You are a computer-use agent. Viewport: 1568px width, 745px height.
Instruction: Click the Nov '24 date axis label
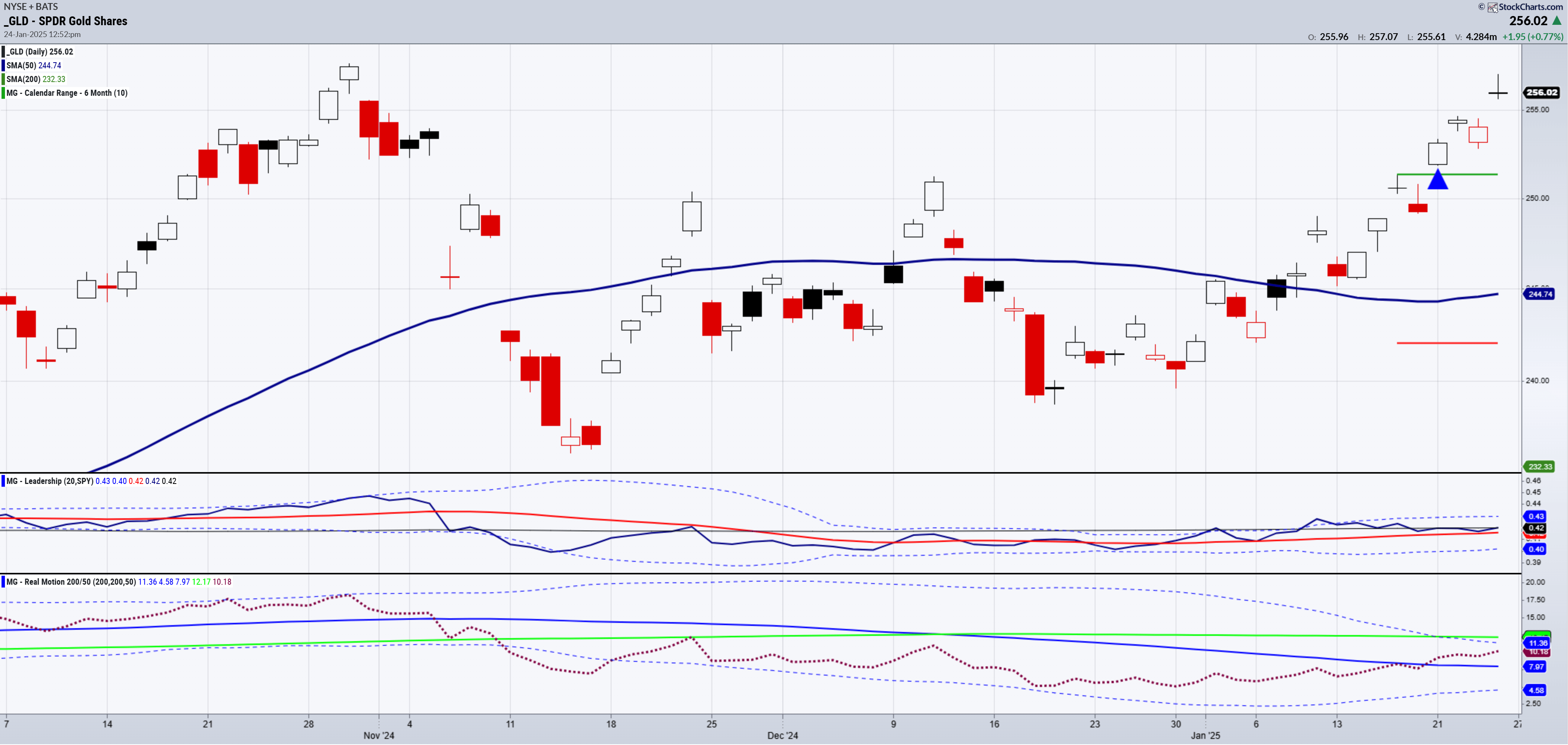coord(379,735)
